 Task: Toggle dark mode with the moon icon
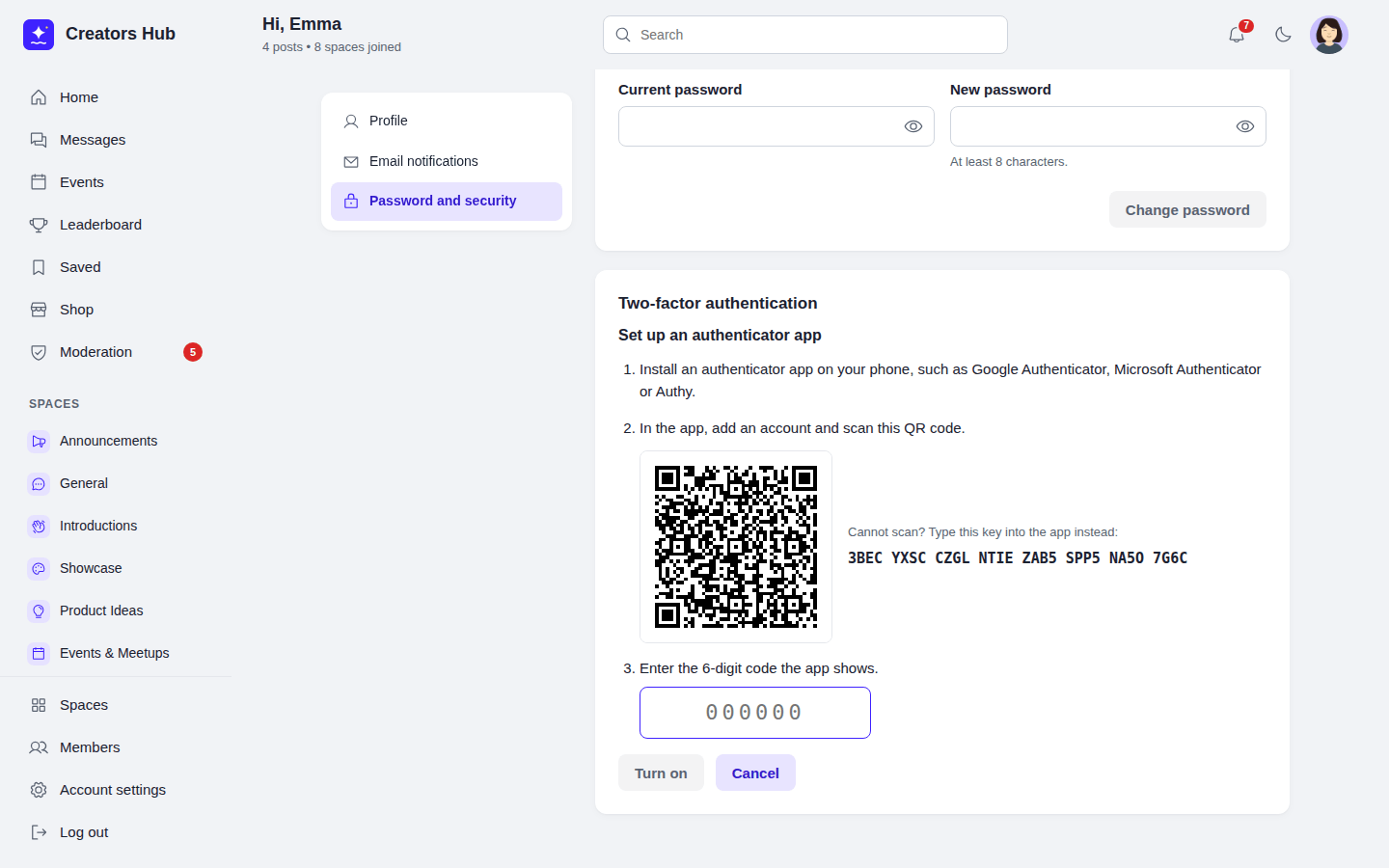click(x=1283, y=35)
